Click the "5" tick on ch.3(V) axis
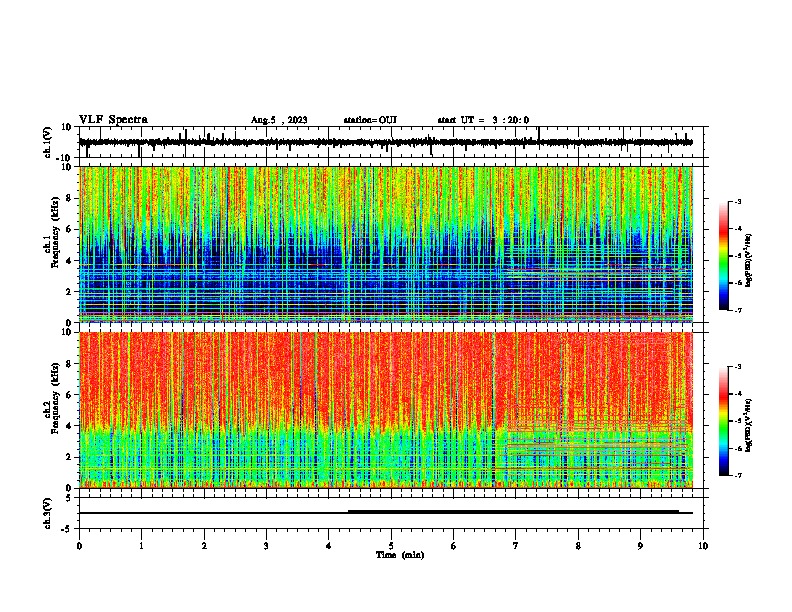Screen dimensions: 792x612 [70, 498]
